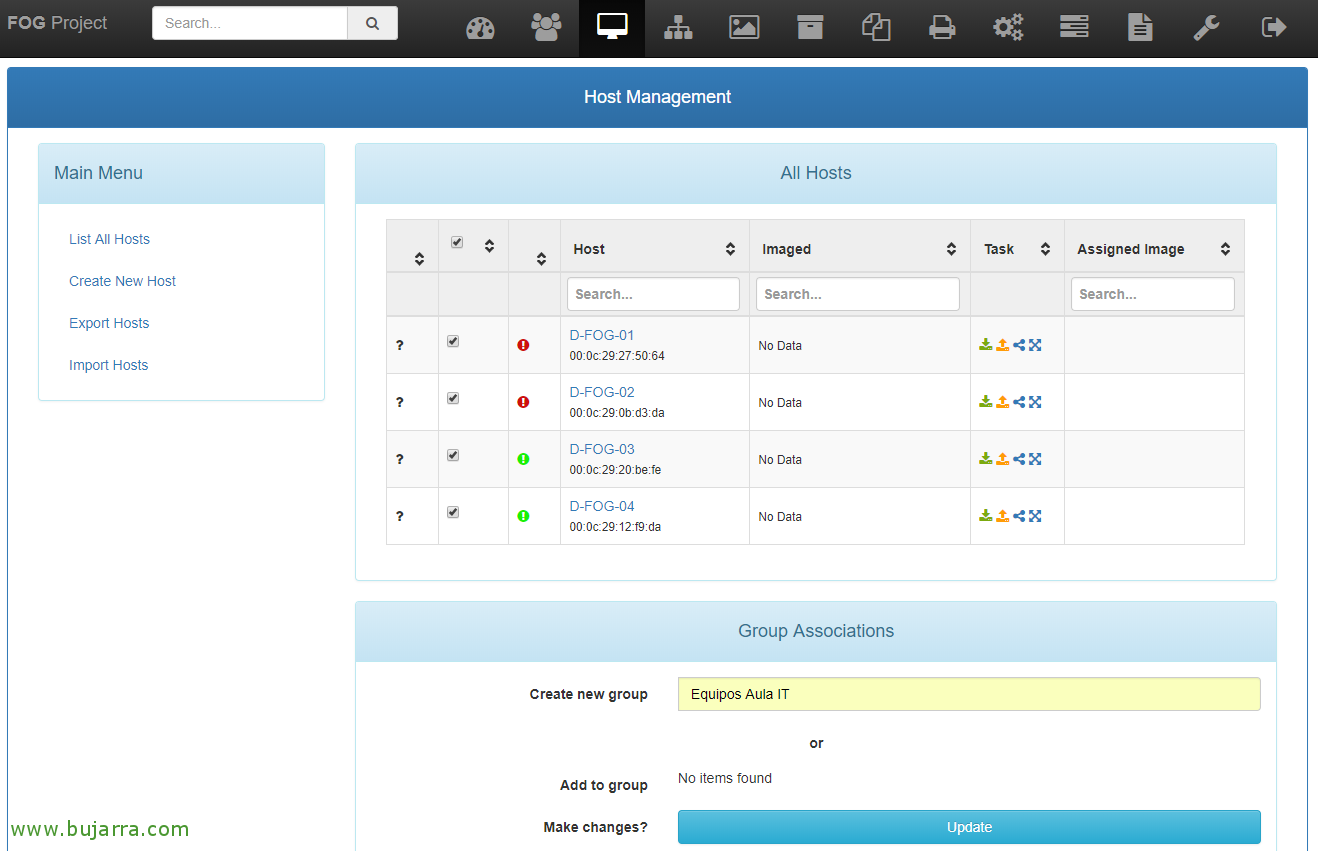Viewport: 1318px width, 851px height.
Task: Click the green ping status icon for D-FOG-04
Action: pyautogui.click(x=523, y=516)
